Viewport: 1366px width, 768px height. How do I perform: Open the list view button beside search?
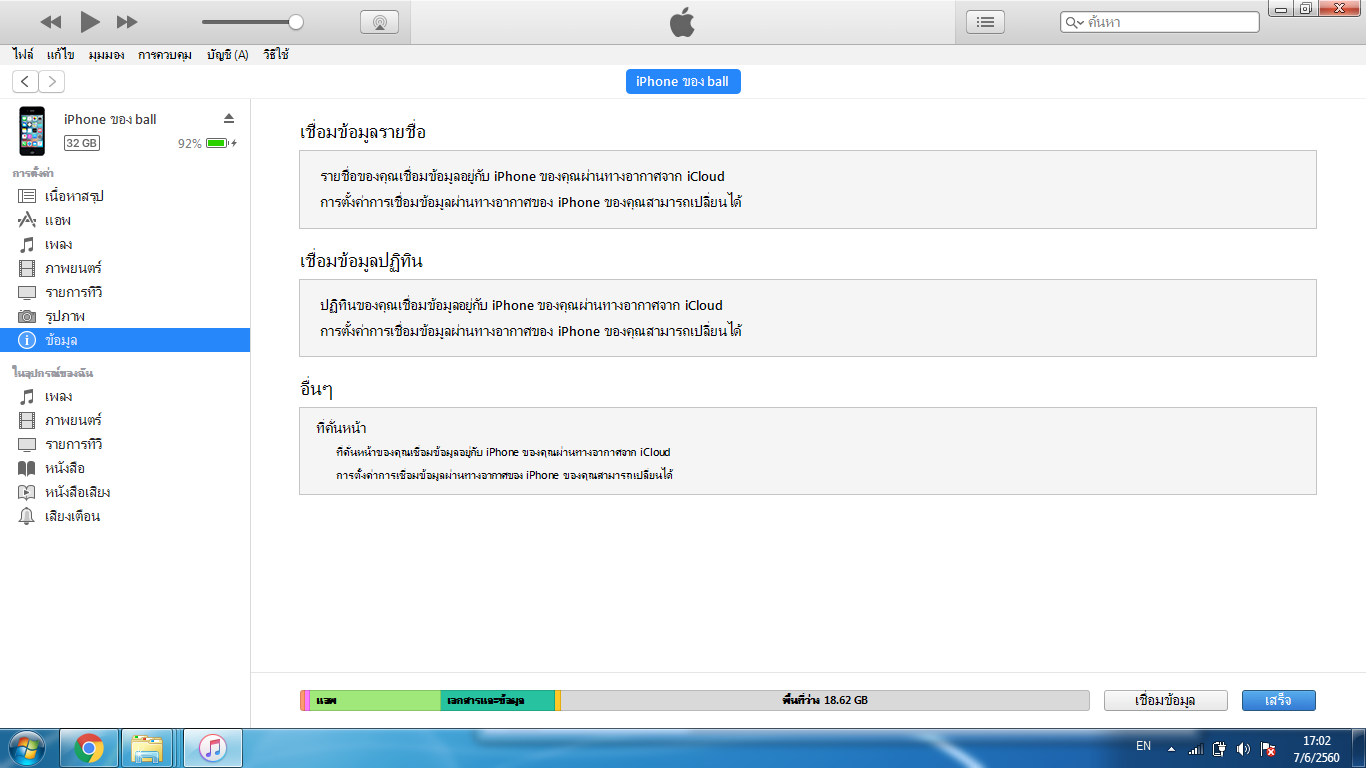pyautogui.click(x=985, y=21)
